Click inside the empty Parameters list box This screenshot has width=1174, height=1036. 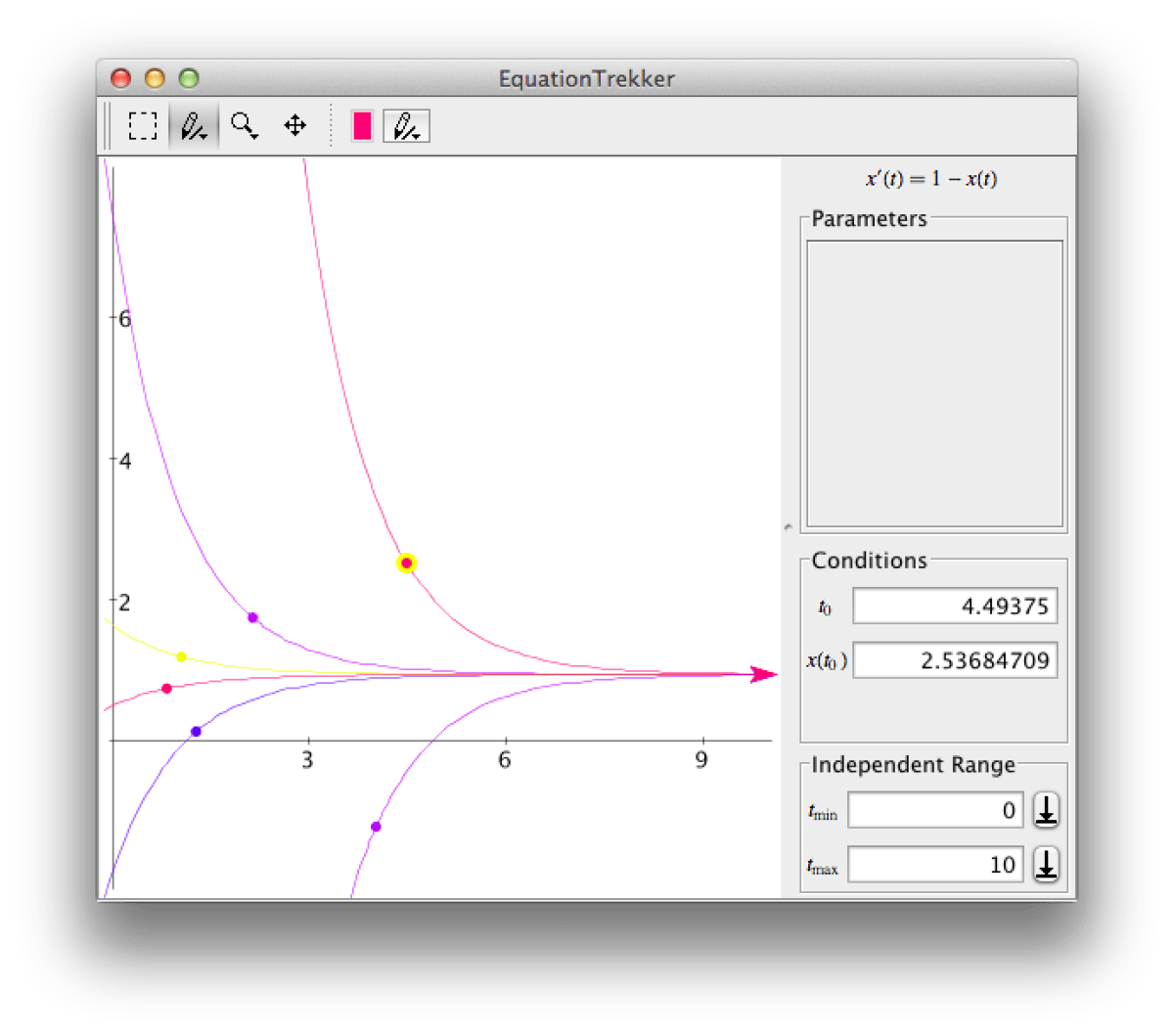pyautogui.click(x=934, y=383)
